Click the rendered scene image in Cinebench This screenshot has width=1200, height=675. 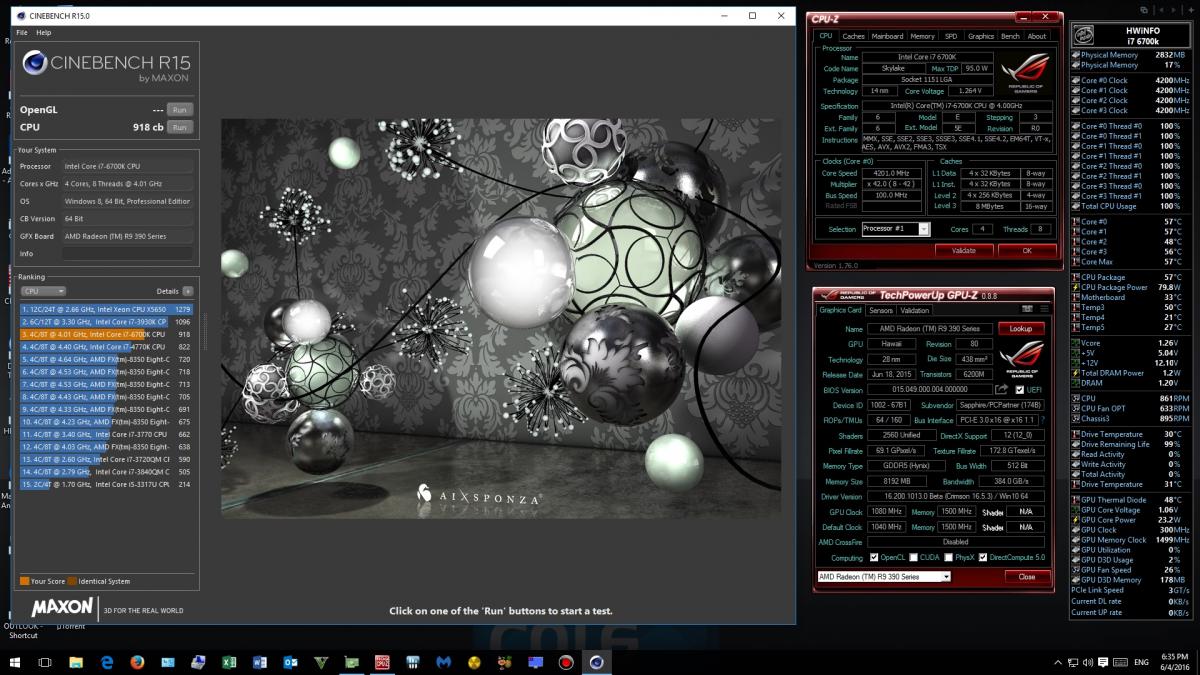point(500,317)
